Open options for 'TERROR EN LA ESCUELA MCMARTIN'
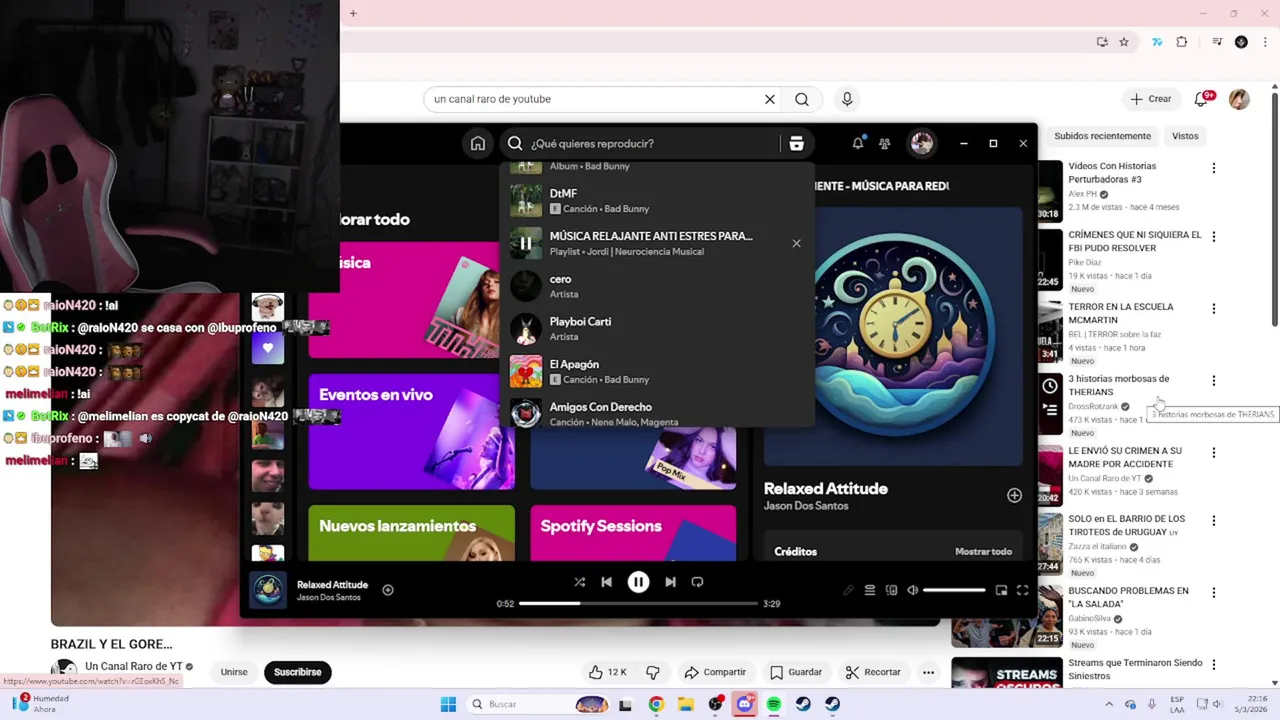This screenshot has width=1280, height=720. coord(1214,309)
